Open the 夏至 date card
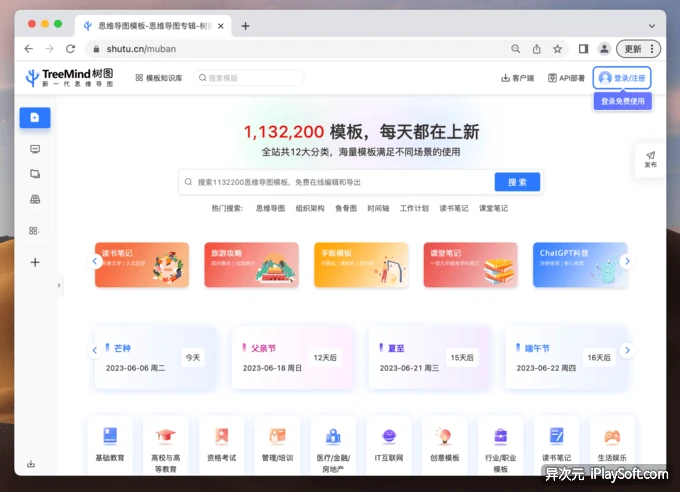680x492 pixels. [429, 358]
